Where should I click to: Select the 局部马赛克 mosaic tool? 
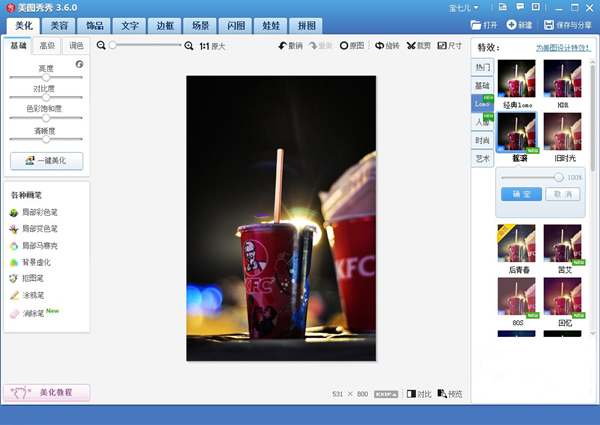pos(34,246)
